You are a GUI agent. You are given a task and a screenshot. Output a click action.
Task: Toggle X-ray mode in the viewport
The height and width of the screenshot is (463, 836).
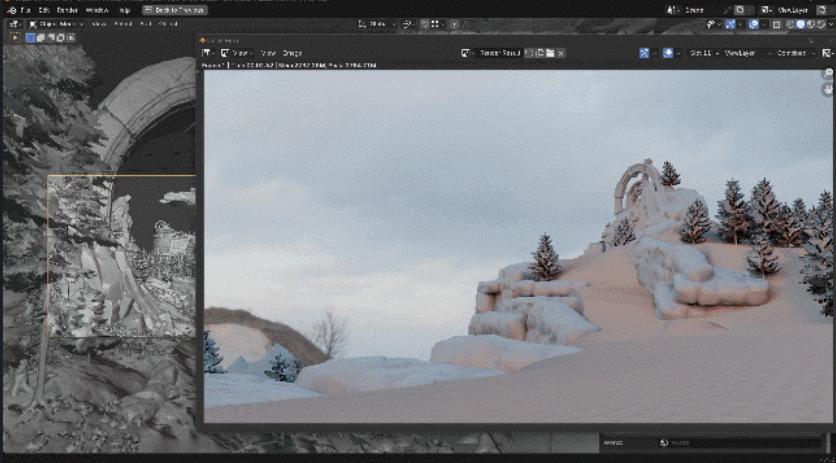(777, 24)
